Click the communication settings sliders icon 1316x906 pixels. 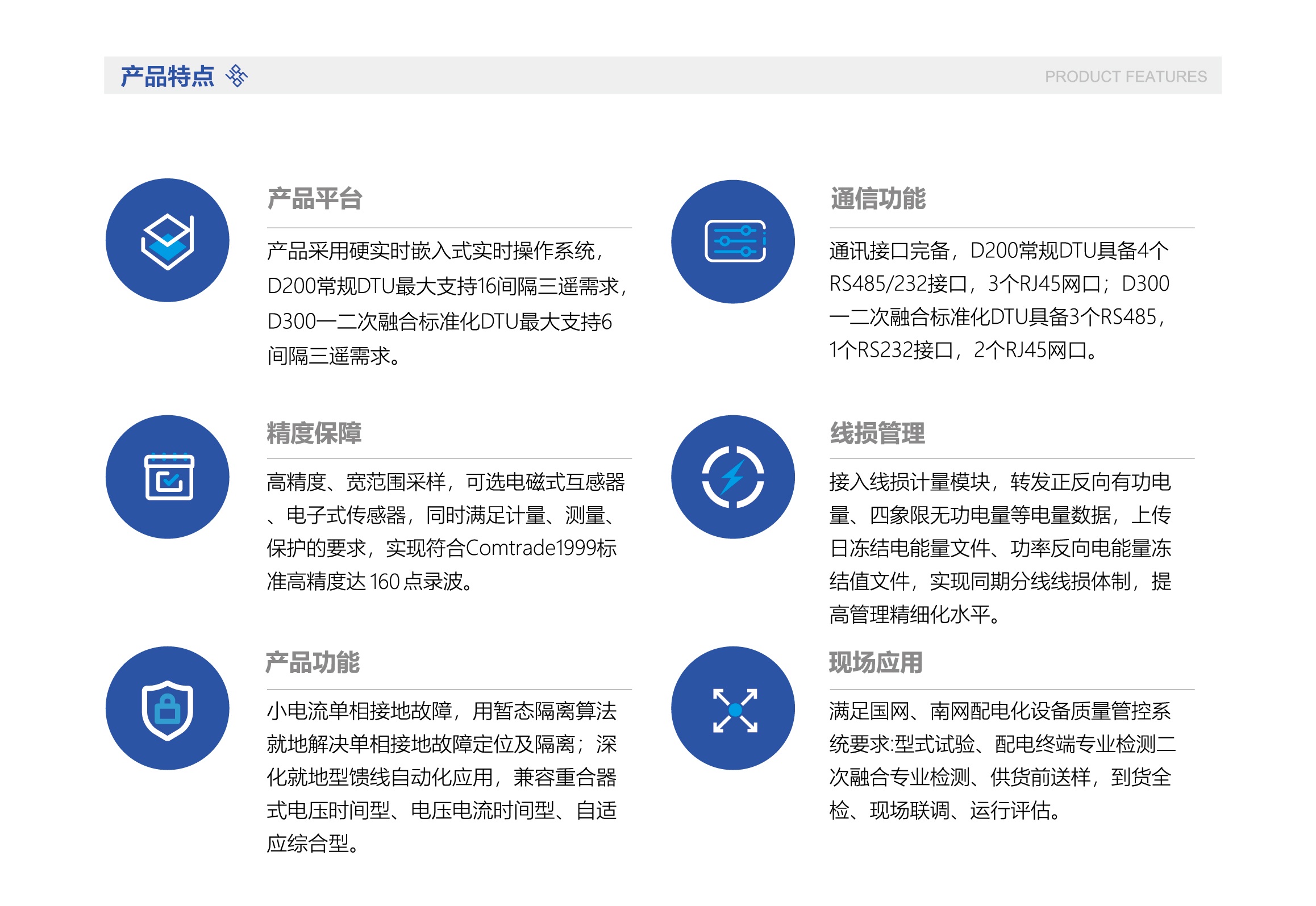coord(734,241)
